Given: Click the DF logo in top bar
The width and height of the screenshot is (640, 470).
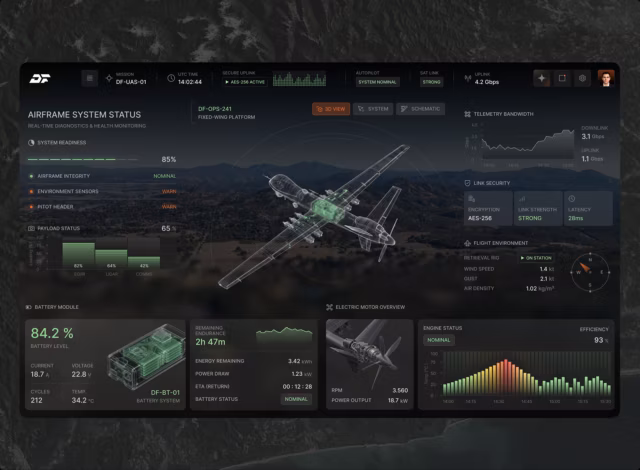Looking at the screenshot, I should 40,78.
